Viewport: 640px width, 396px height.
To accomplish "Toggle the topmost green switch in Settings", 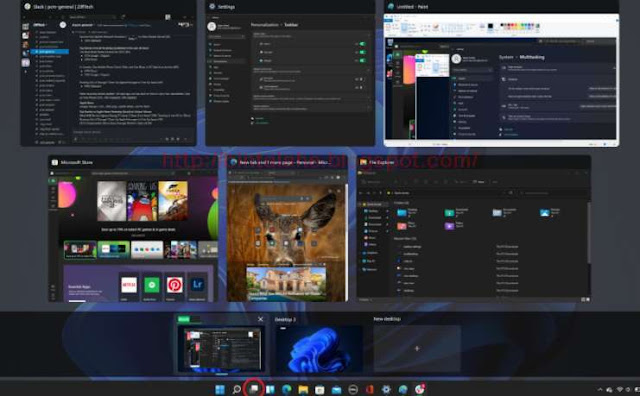I will tap(362, 44).
